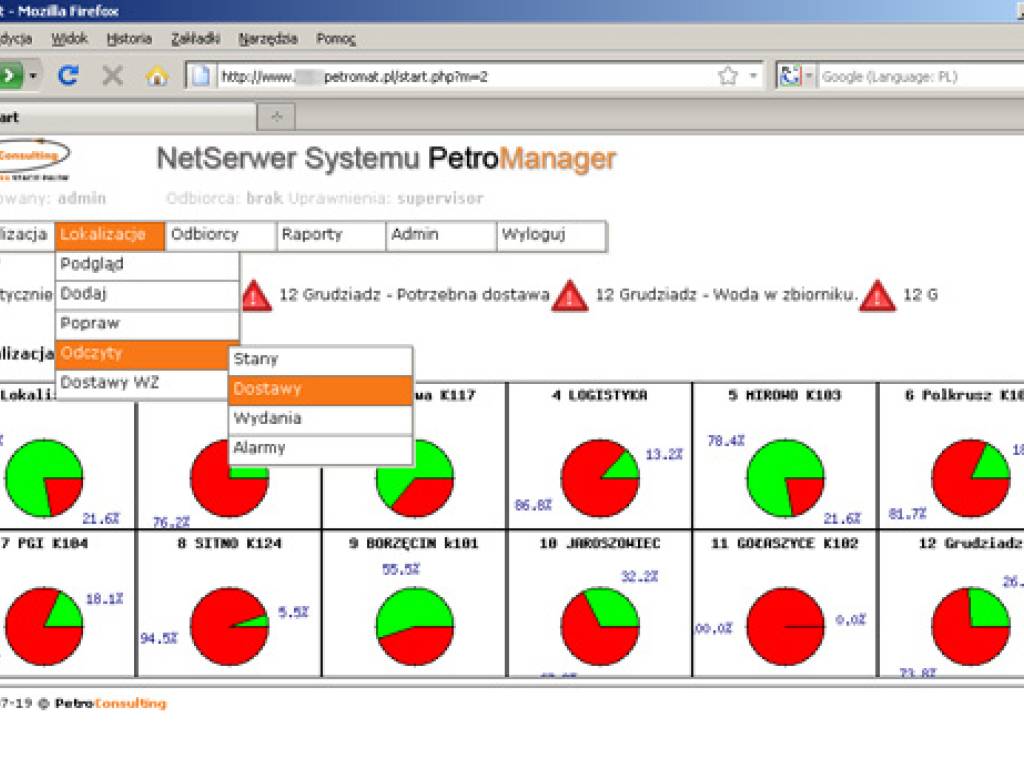
Task: Click '12 Grudziadz - Woda w zbiorniku.' alert text
Action: coord(726,295)
